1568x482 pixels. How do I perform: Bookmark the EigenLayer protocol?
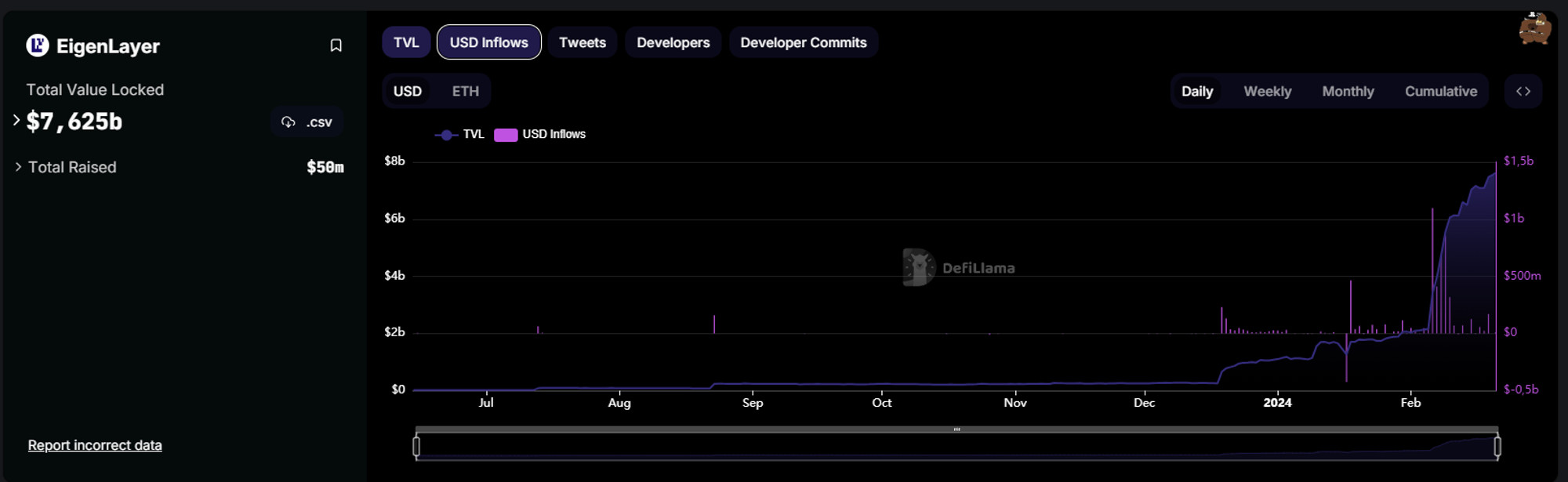pyautogui.click(x=336, y=46)
